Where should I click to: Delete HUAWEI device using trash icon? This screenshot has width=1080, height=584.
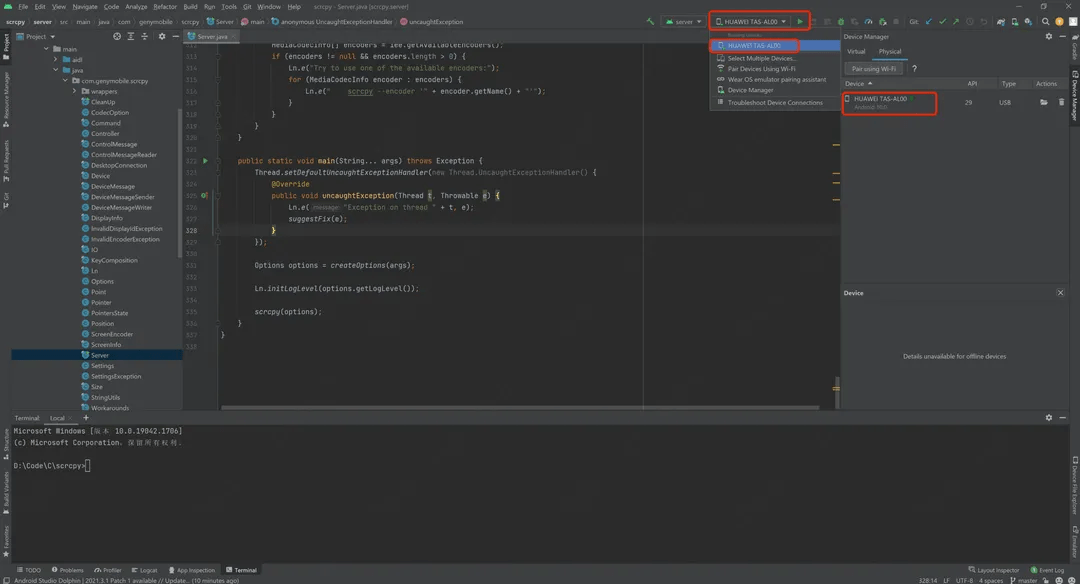pyautogui.click(x=1061, y=102)
